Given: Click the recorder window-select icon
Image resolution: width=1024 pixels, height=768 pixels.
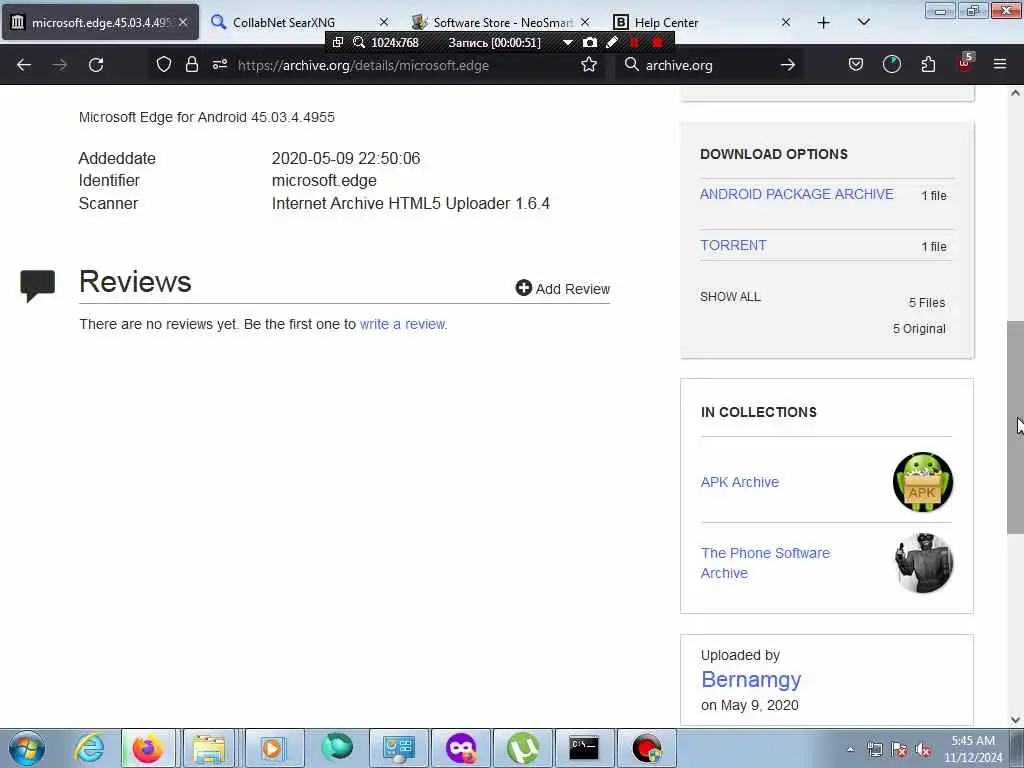Looking at the screenshot, I should pos(338,42).
